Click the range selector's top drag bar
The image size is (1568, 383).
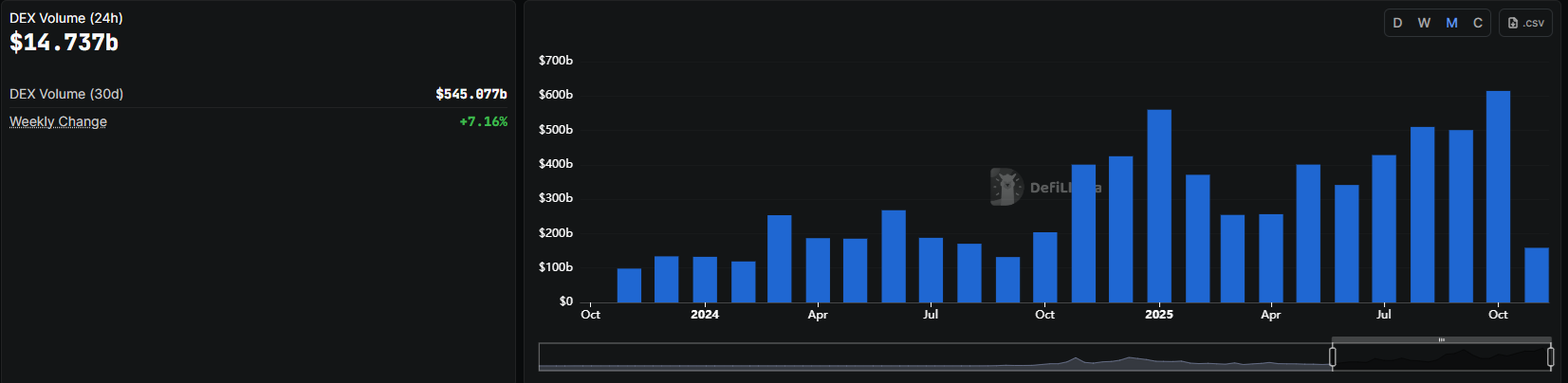tap(1441, 339)
